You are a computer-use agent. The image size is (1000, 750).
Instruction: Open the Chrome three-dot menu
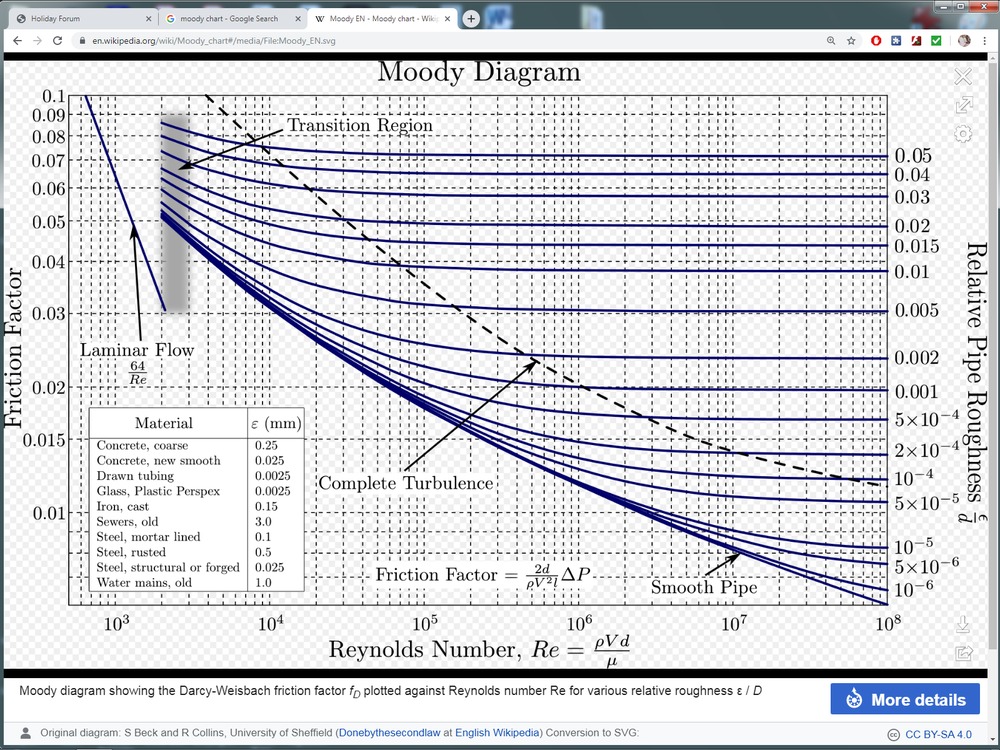[986, 41]
